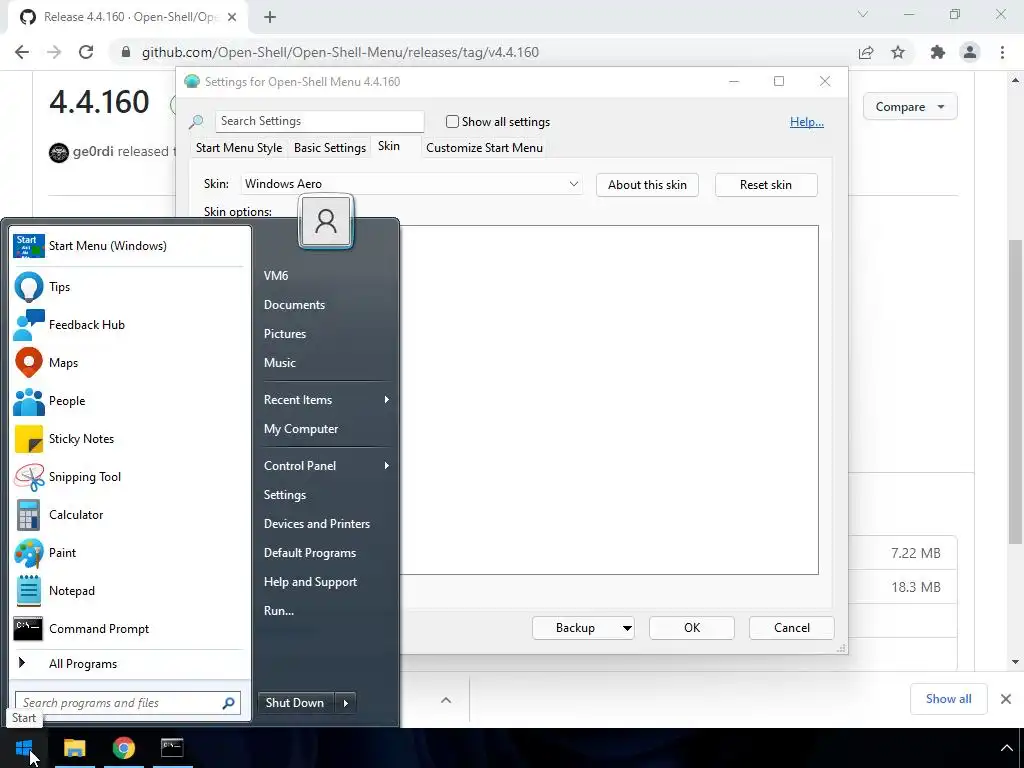Open Feedback Hub from start menu
Image resolution: width=1024 pixels, height=768 pixels.
(x=129, y=325)
